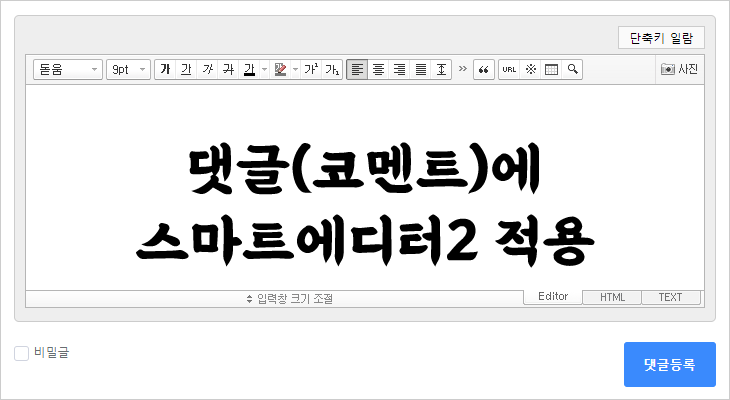The width and height of the screenshot is (730, 400).
Task: Toggle bold text formatting
Action: click(165, 70)
